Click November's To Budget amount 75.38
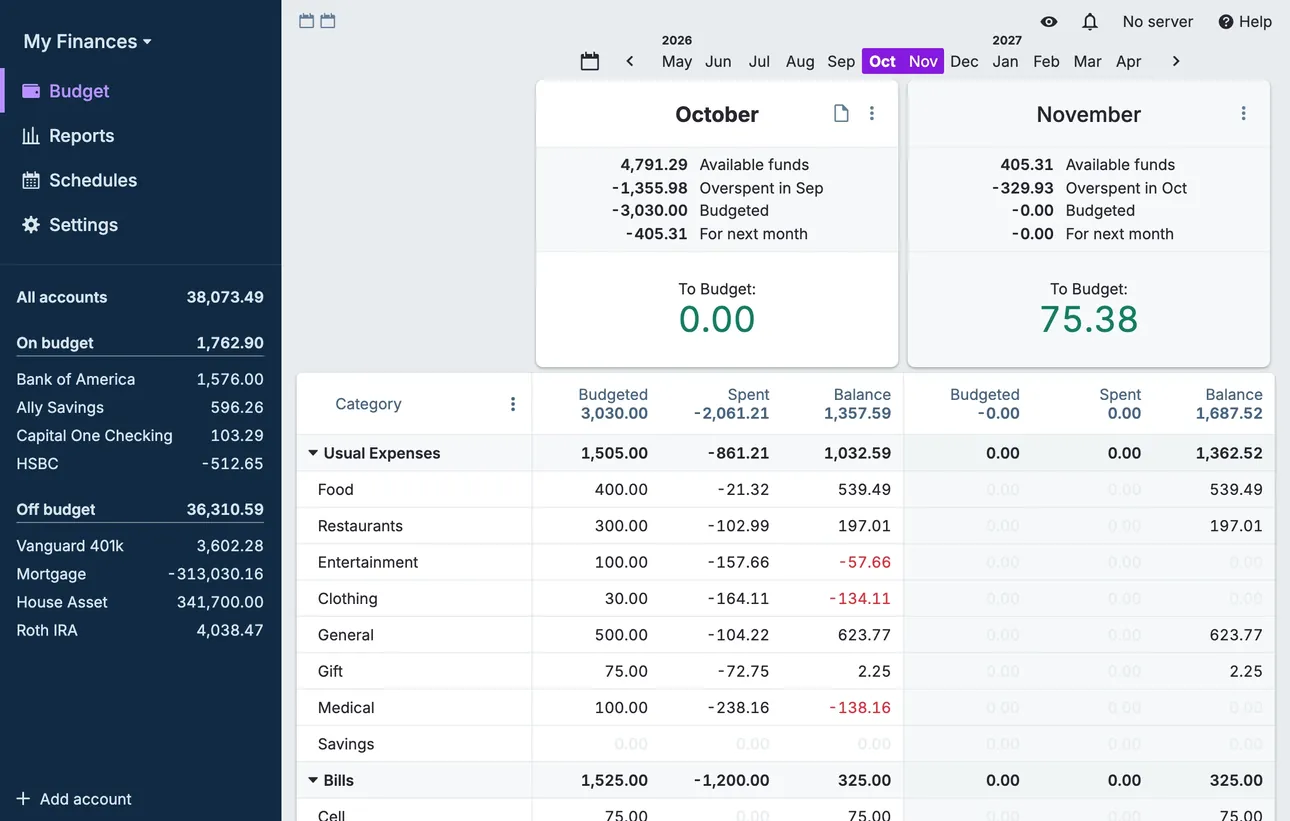This screenshot has height=821, width=1290. coord(1089,319)
